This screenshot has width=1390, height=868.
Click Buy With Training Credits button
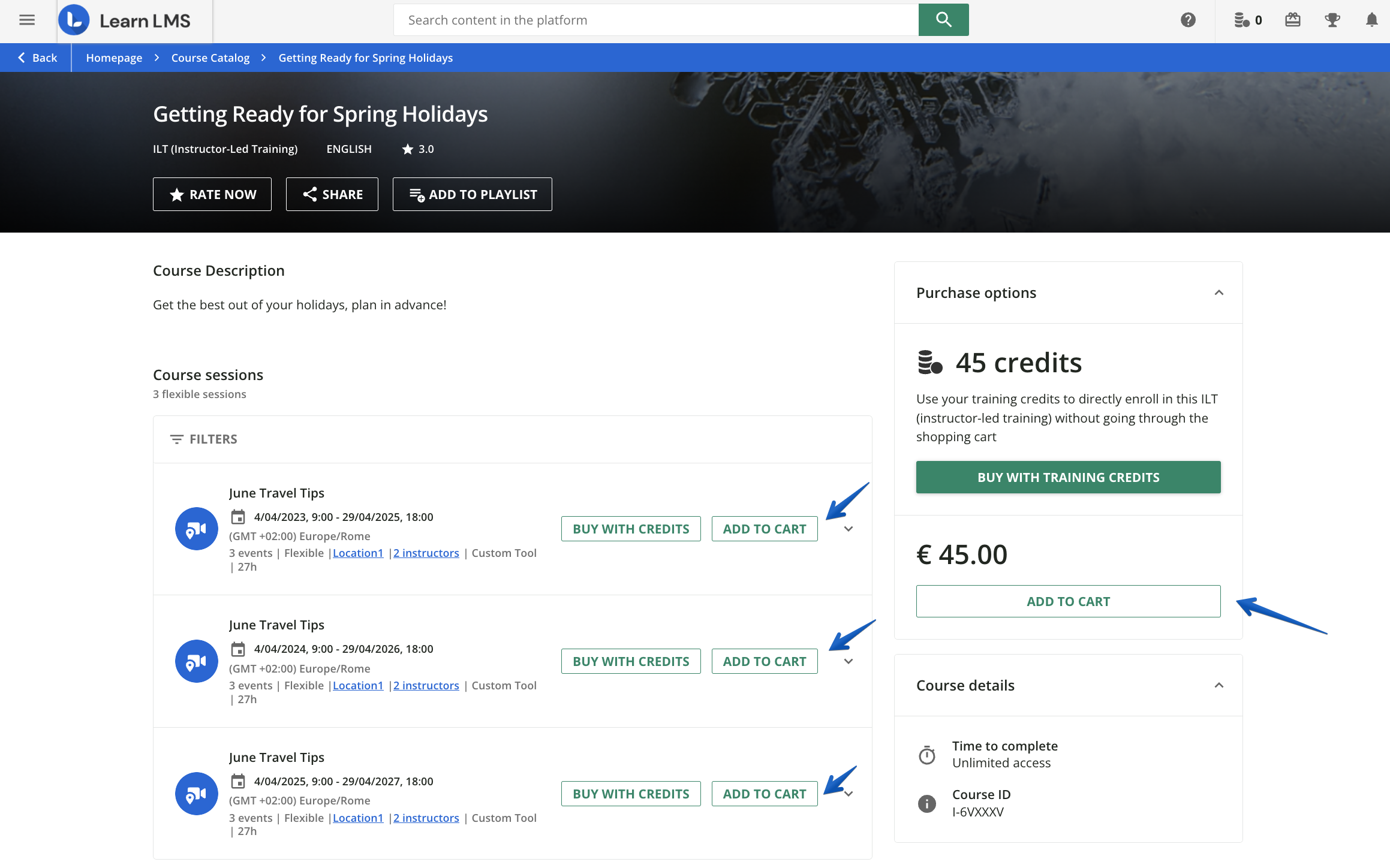[1068, 477]
